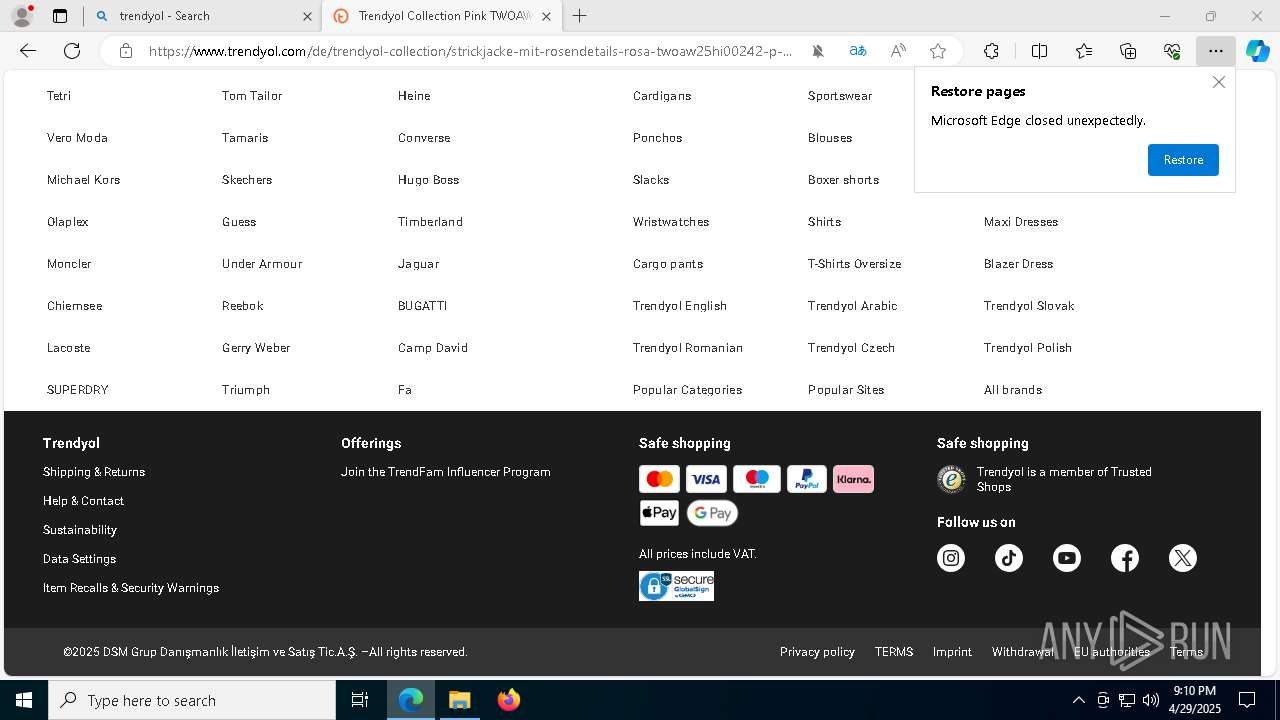The height and width of the screenshot is (720, 1280).
Task: Click the Maestro payment logo
Action: pos(757,479)
